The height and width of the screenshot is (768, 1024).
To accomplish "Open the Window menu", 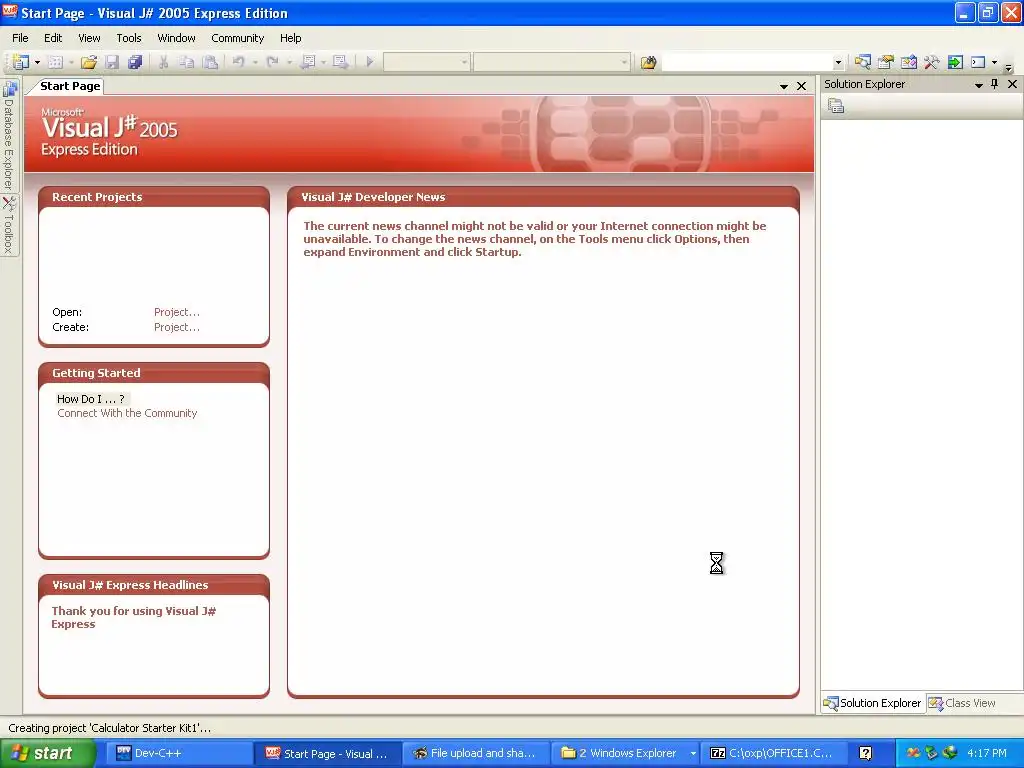I will [176, 38].
